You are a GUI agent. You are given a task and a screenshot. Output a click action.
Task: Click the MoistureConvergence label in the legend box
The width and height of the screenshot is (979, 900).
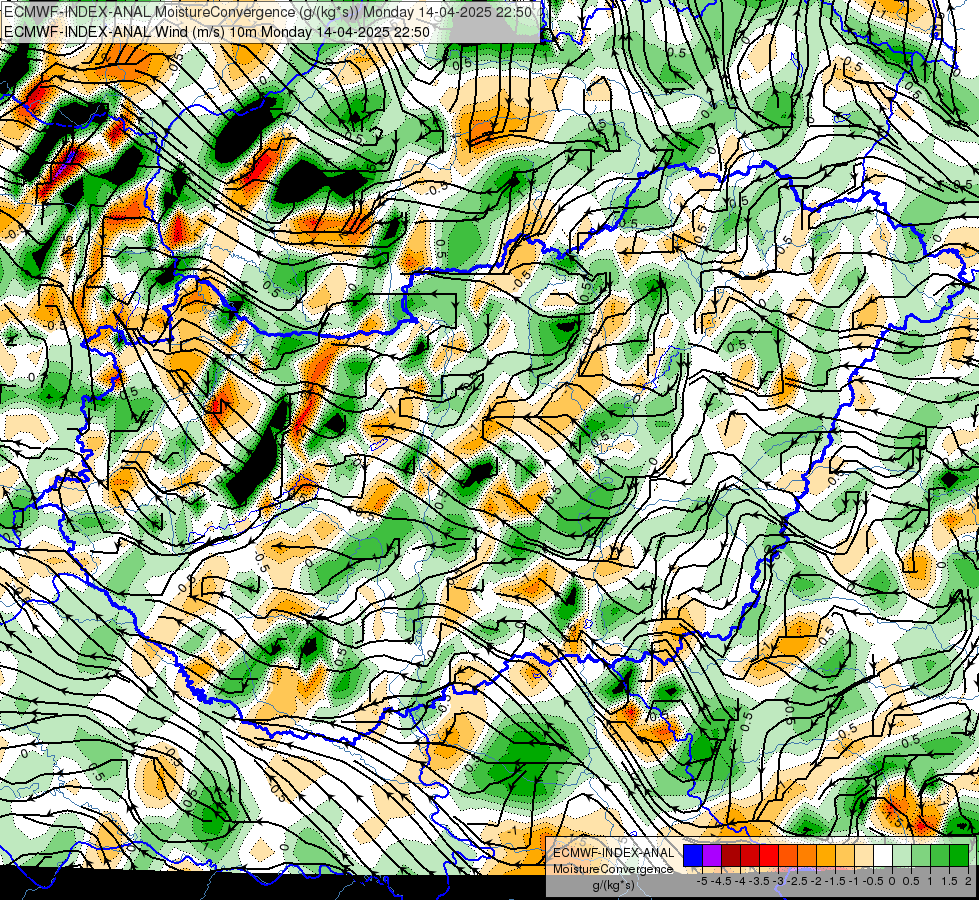tap(614, 869)
